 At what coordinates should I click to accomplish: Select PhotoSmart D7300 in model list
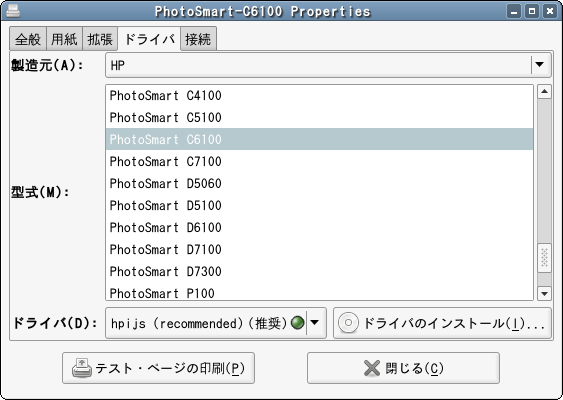(x=319, y=271)
